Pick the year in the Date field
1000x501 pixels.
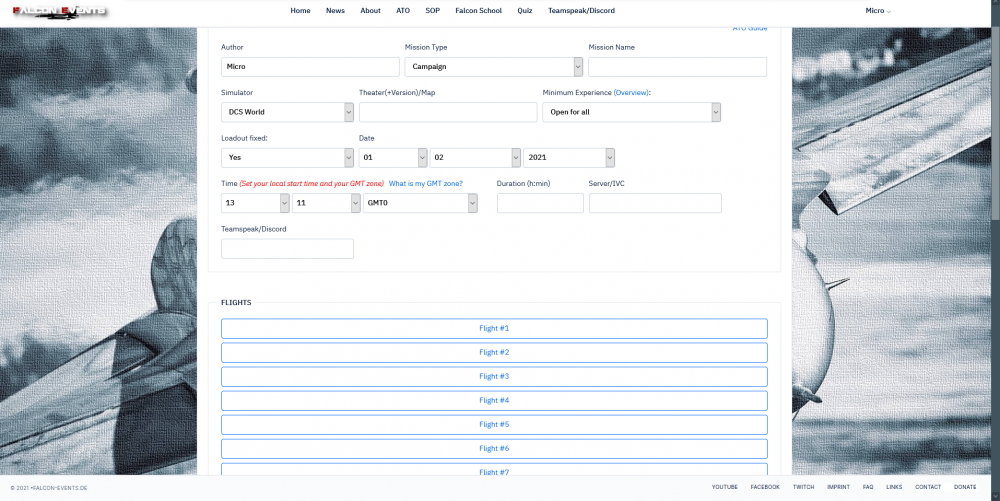pos(566,158)
